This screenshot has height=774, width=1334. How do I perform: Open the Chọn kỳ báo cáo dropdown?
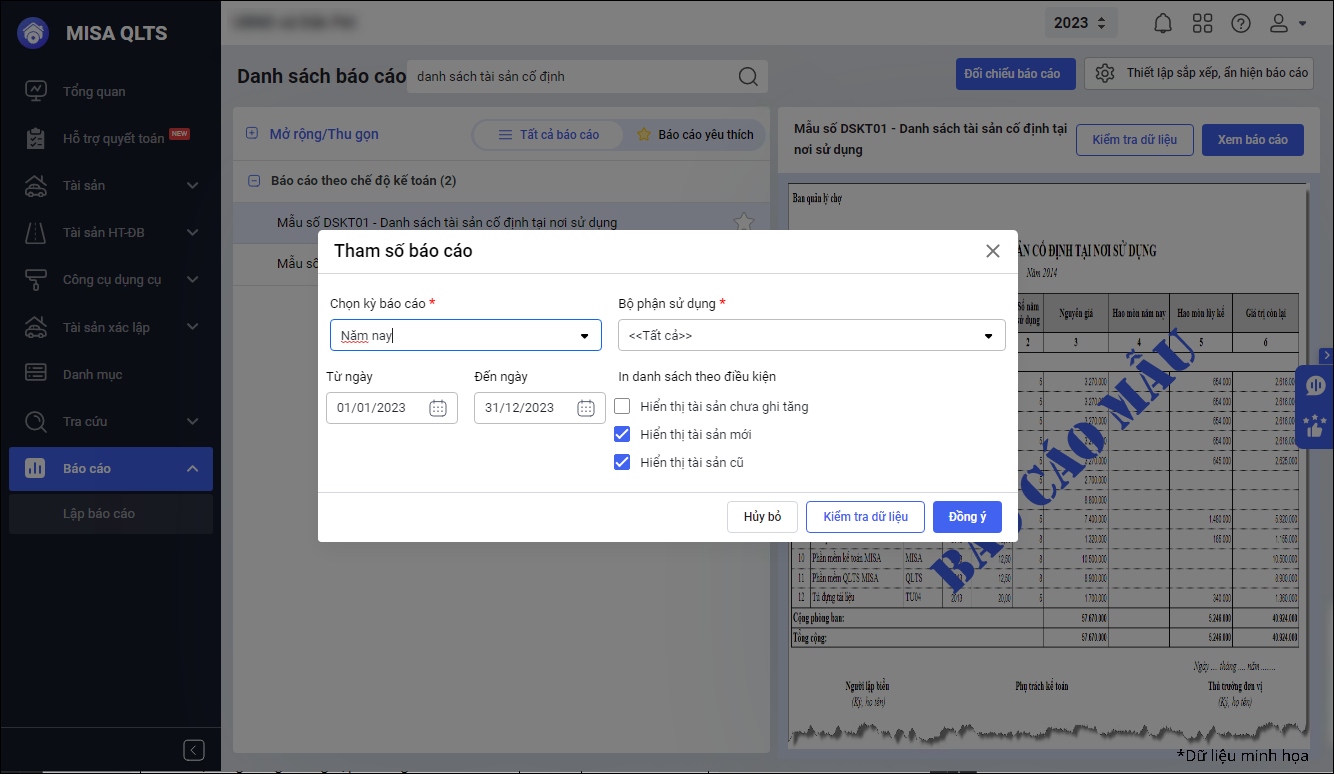tap(584, 336)
